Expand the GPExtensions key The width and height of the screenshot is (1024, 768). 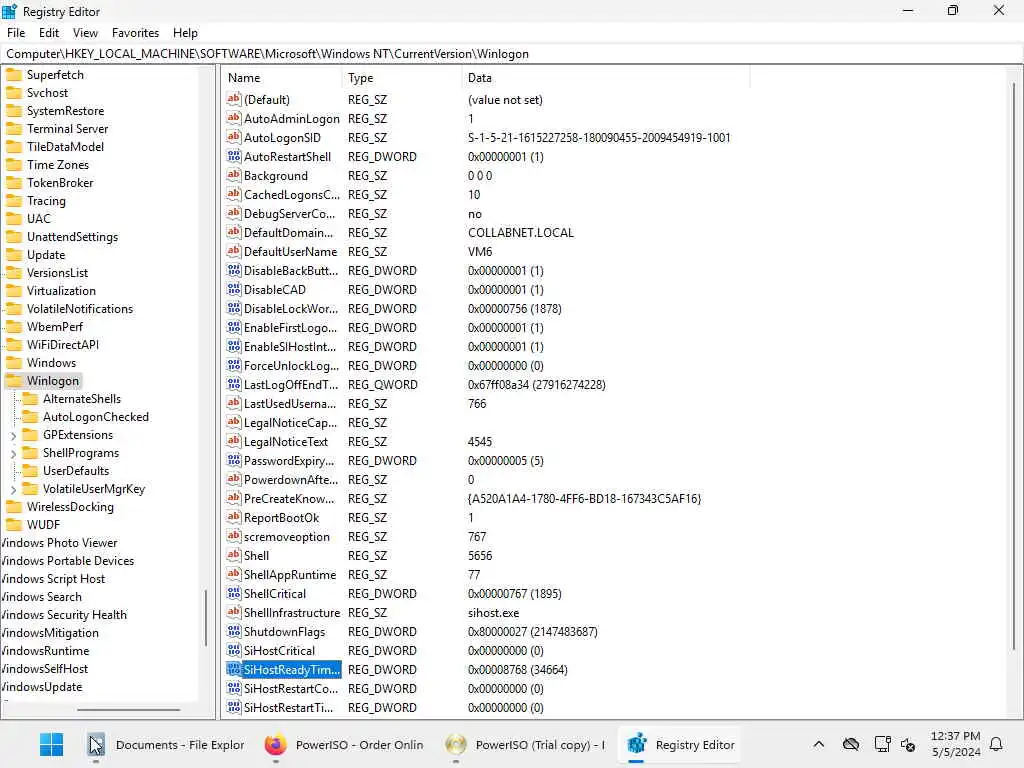[x=14, y=436]
